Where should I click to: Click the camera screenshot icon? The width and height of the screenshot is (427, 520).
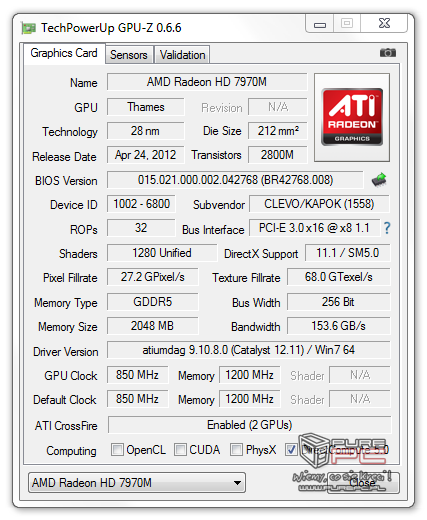[388, 53]
